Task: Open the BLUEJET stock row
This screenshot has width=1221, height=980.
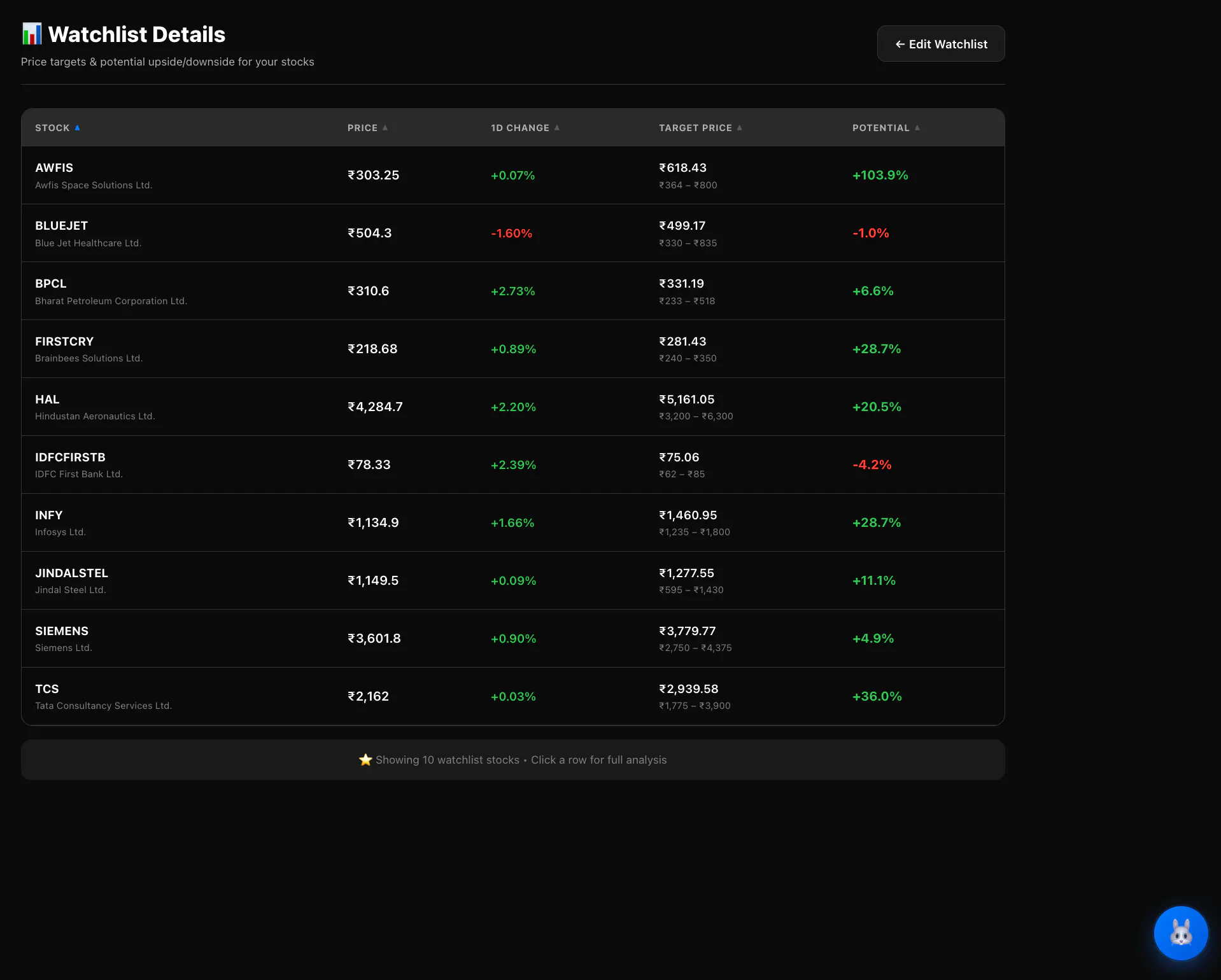Action: [x=513, y=233]
